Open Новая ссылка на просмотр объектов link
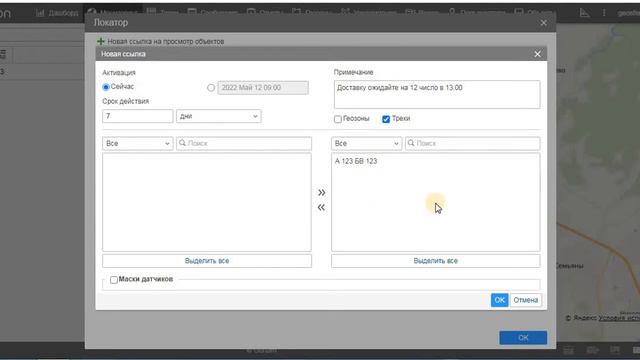 click(166, 42)
